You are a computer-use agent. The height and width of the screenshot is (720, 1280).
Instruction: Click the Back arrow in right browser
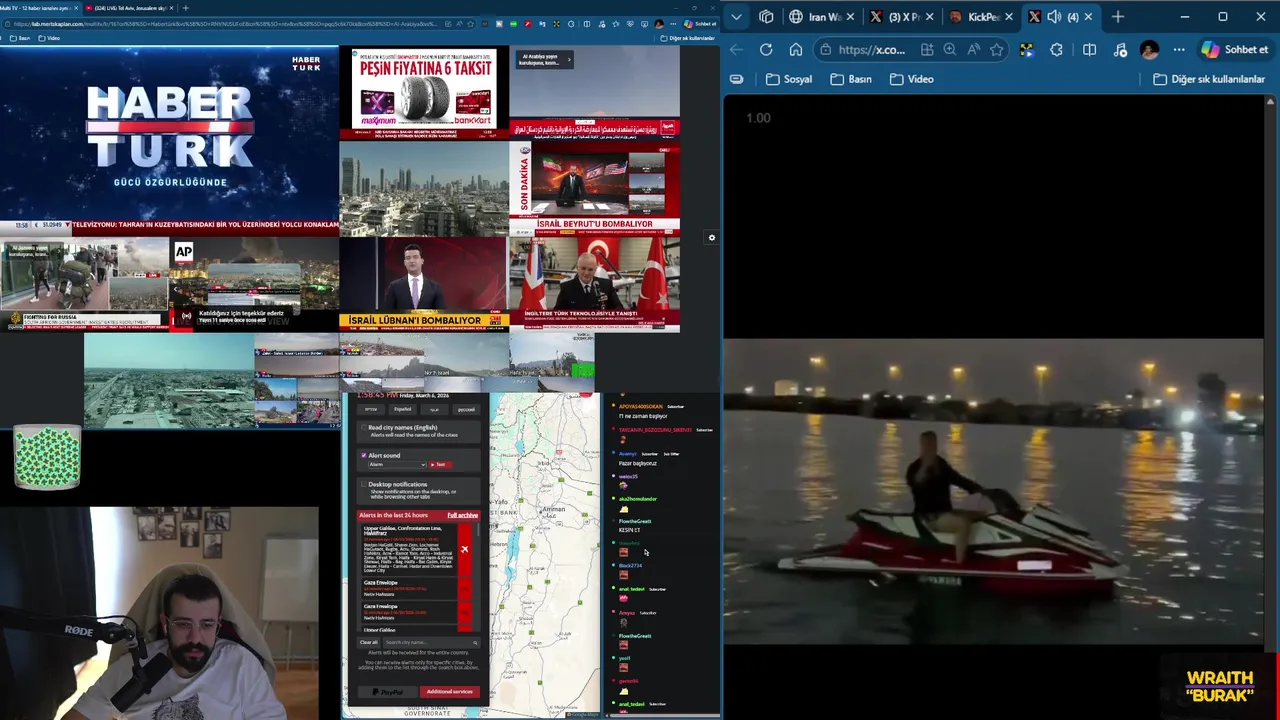pos(737,49)
